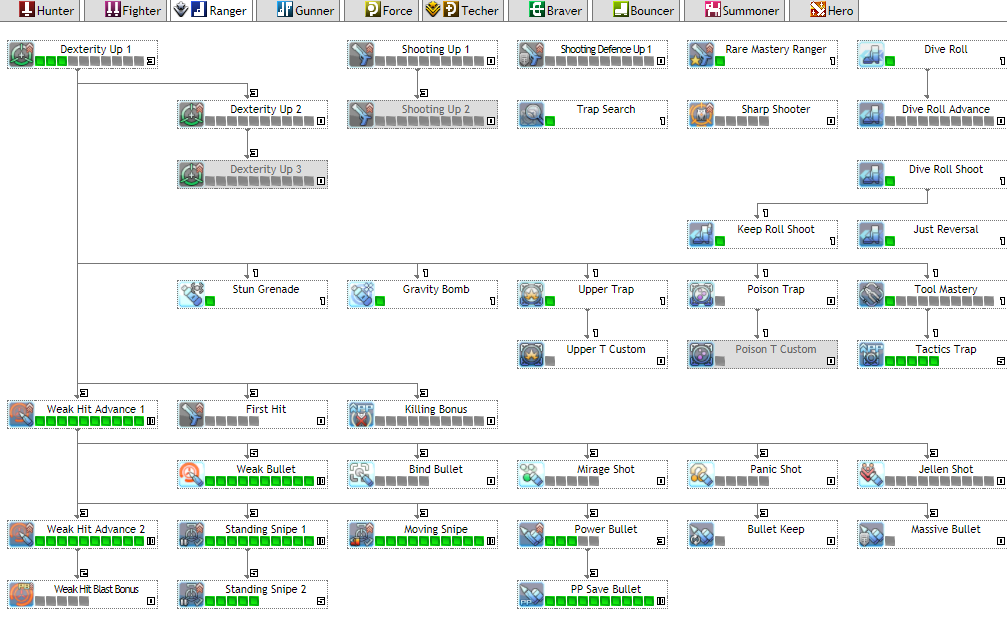The width and height of the screenshot is (1007, 617).
Task: Click the Tactics Trap skill icon
Action: (872, 354)
